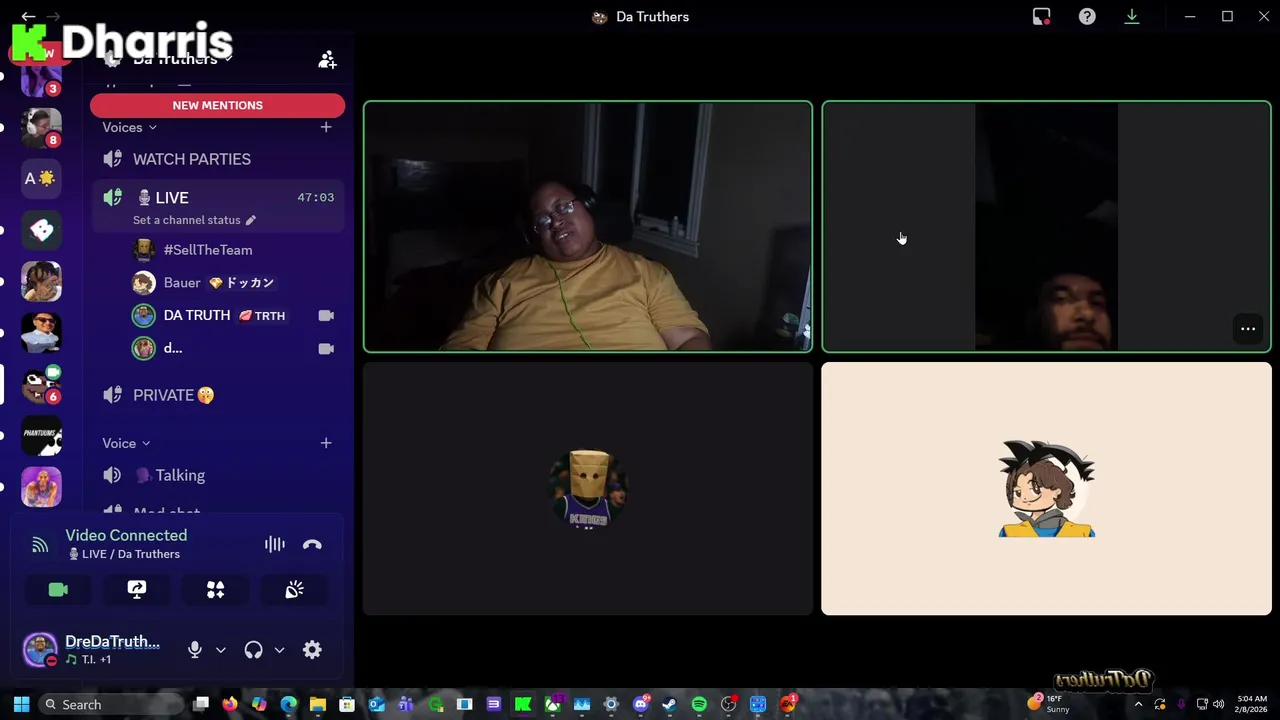Image resolution: width=1280 pixels, height=720 pixels.
Task: Open the Windows Start menu
Action: coord(21,704)
